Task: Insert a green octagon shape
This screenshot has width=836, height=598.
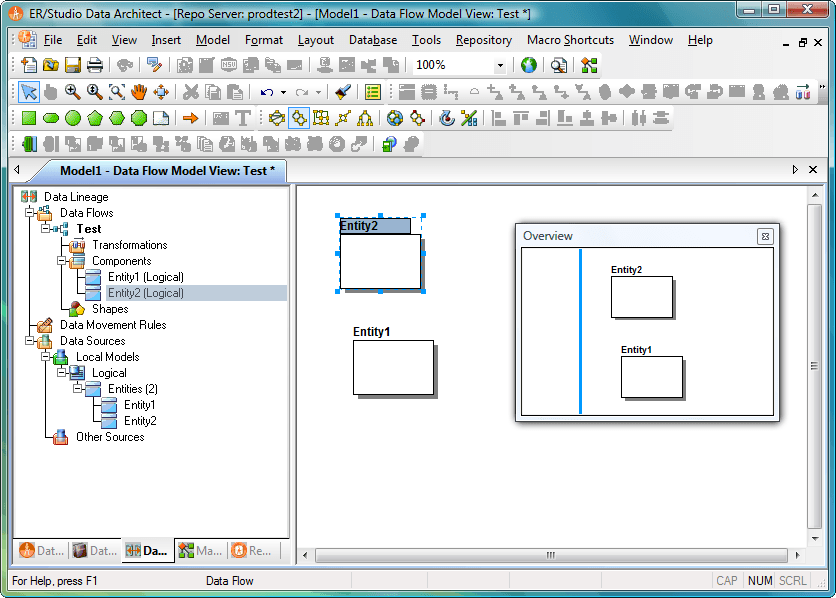Action: tap(139, 118)
